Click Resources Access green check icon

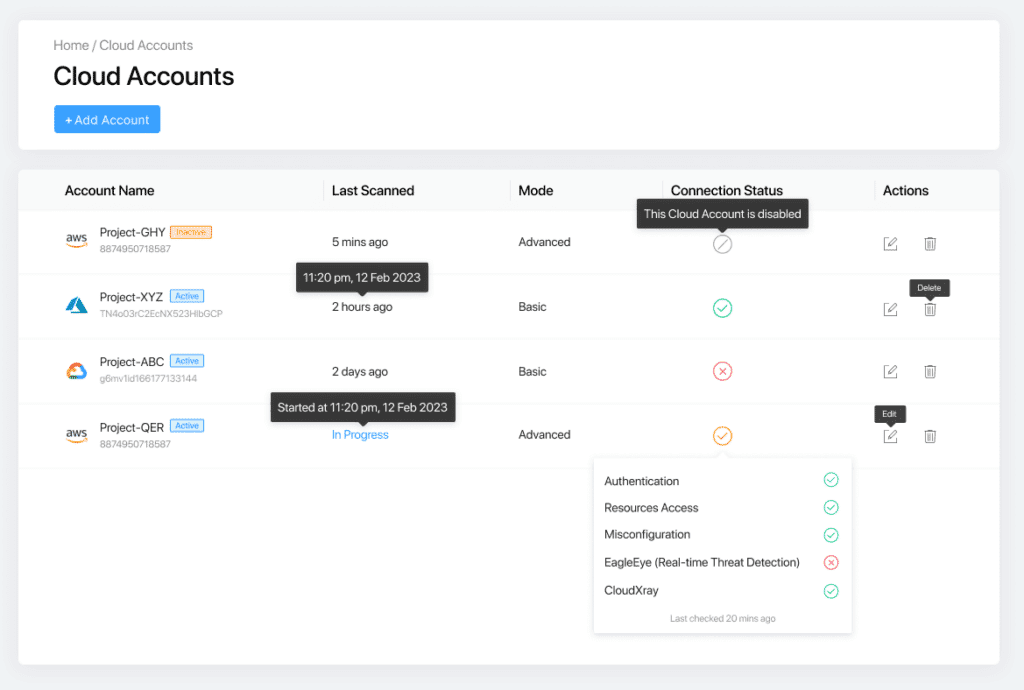click(831, 507)
